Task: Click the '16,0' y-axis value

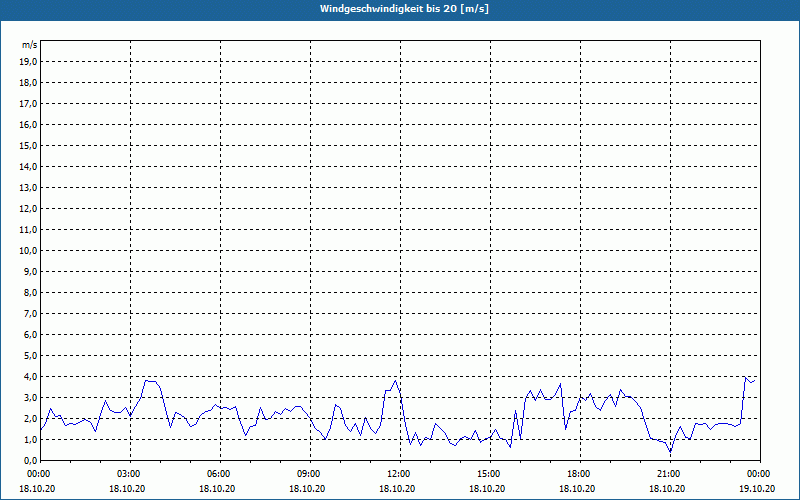Action: (29, 124)
